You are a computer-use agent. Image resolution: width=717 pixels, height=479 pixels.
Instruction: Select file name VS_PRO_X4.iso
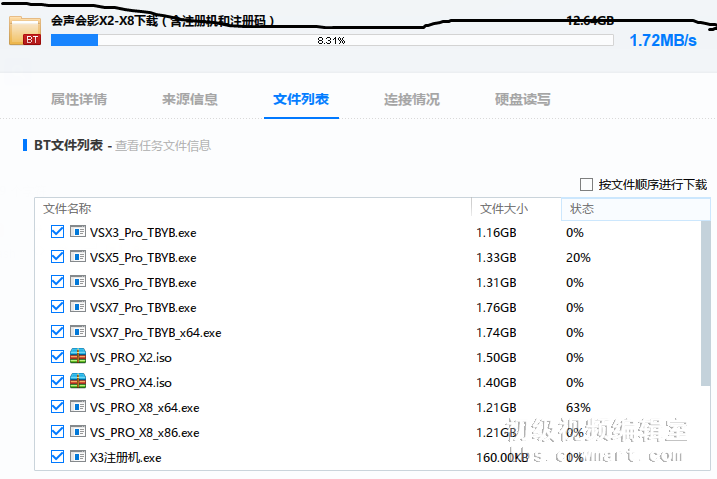coord(131,383)
